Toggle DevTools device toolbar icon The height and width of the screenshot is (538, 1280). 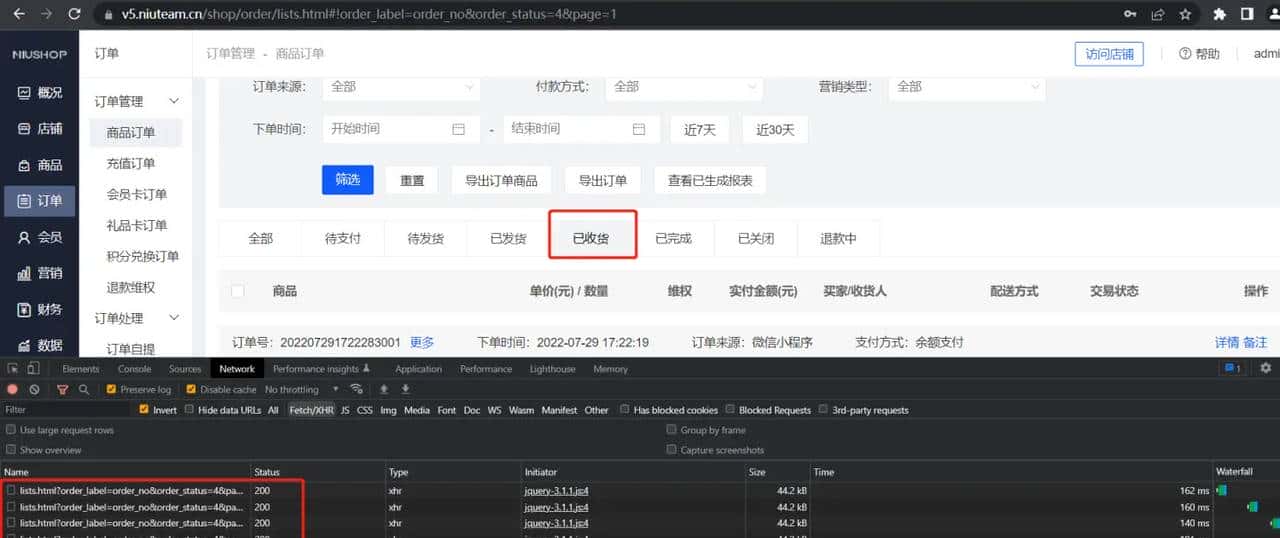tap(33, 369)
